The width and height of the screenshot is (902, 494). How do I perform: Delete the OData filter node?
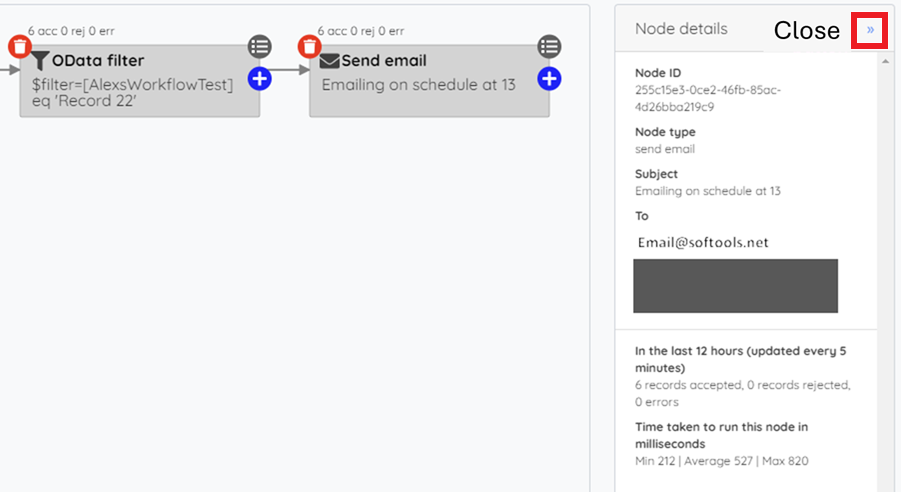[20, 47]
